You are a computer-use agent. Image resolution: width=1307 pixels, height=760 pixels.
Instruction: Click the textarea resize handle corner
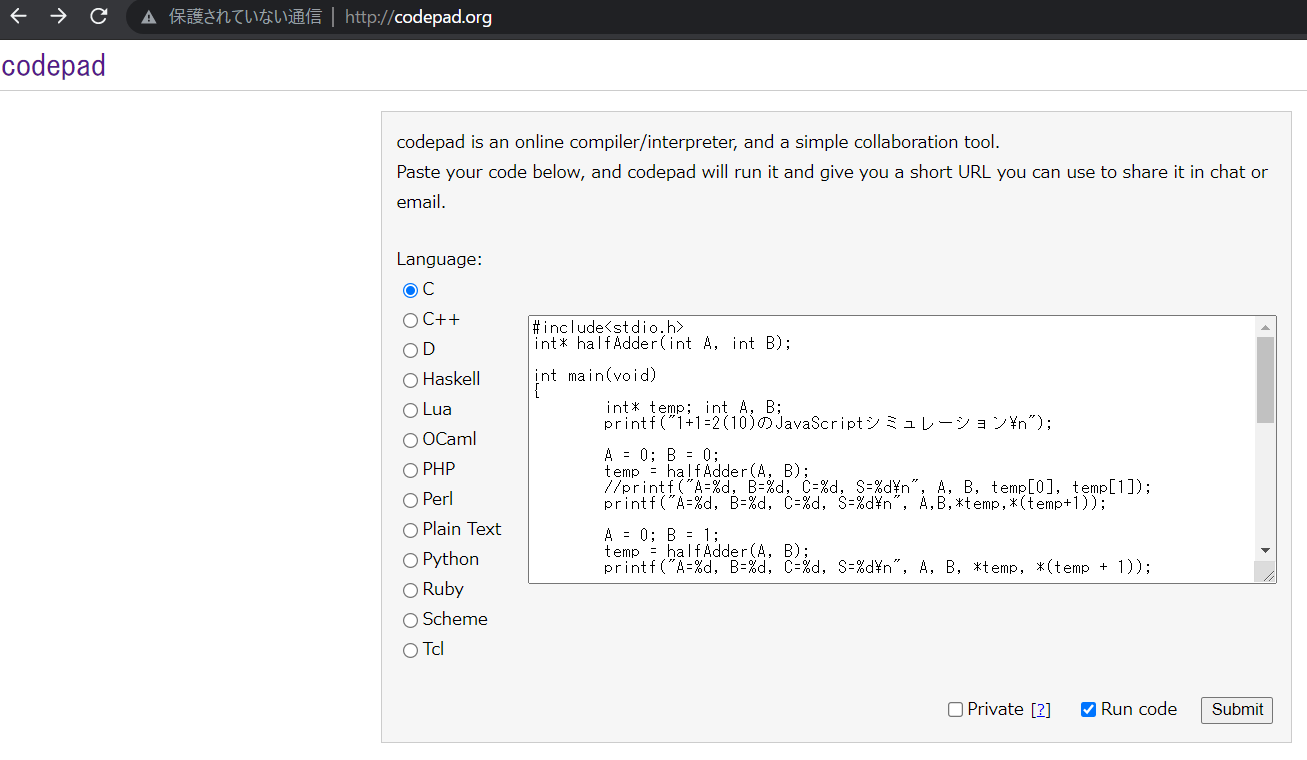coord(1268,575)
